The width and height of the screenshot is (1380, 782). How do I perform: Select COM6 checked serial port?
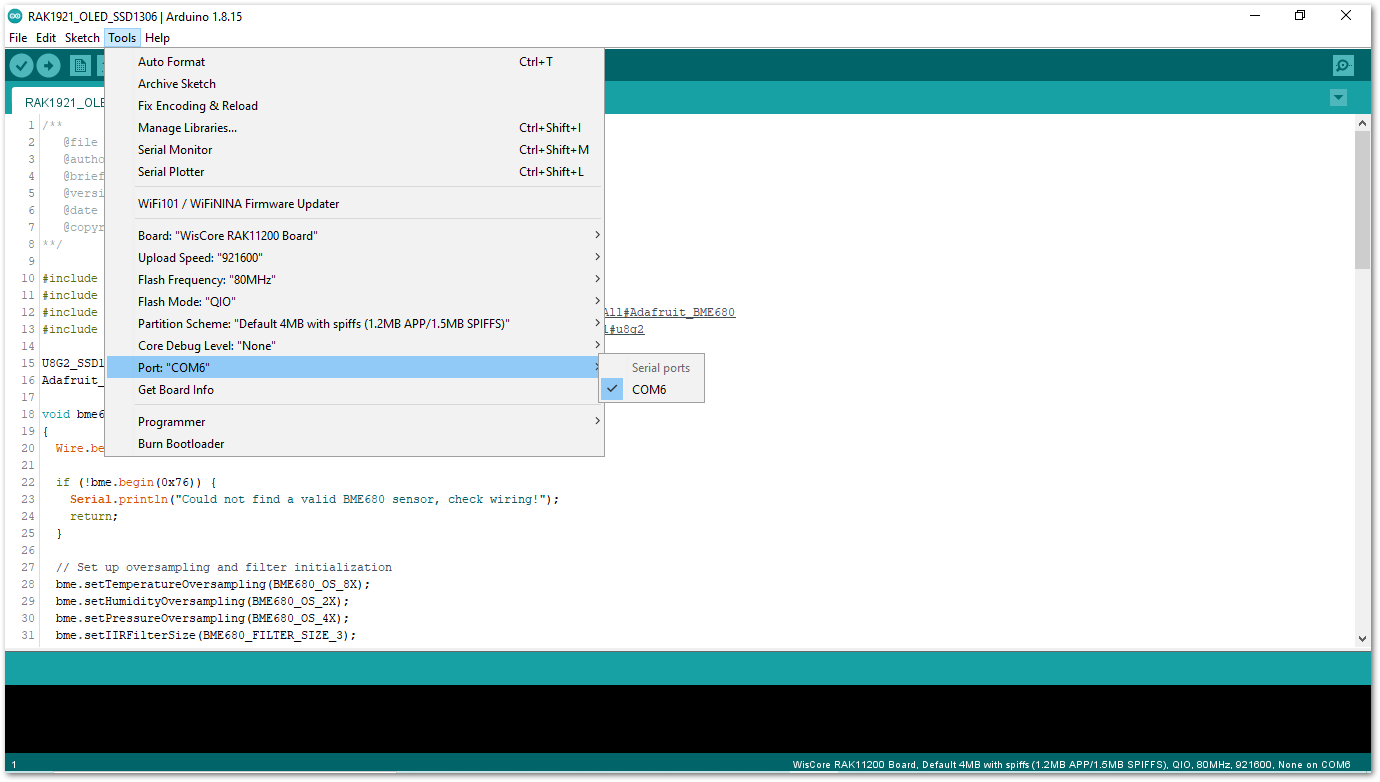[651, 390]
